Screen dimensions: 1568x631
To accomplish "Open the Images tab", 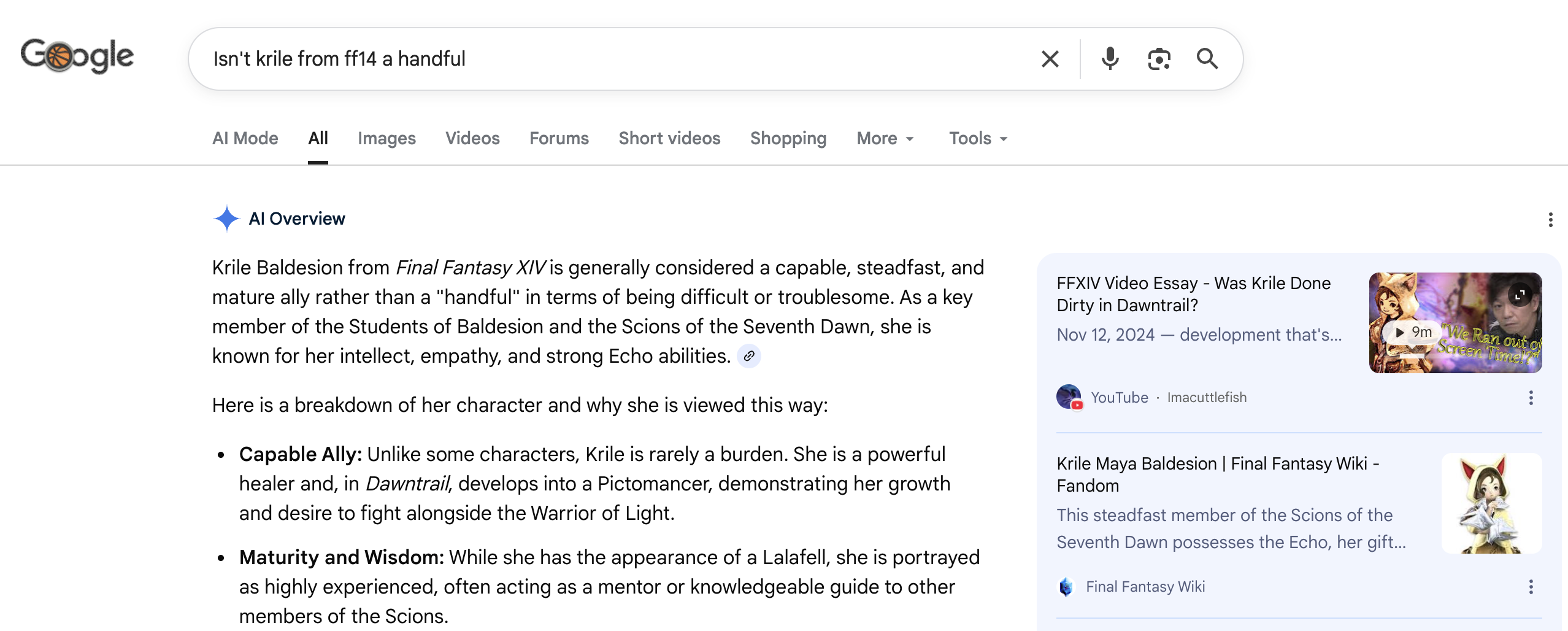I will [x=386, y=139].
